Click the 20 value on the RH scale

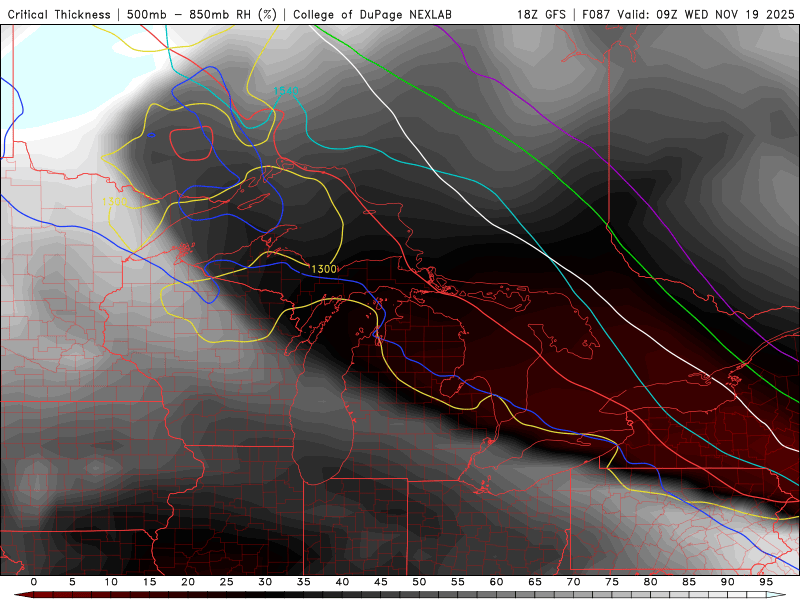point(188,582)
